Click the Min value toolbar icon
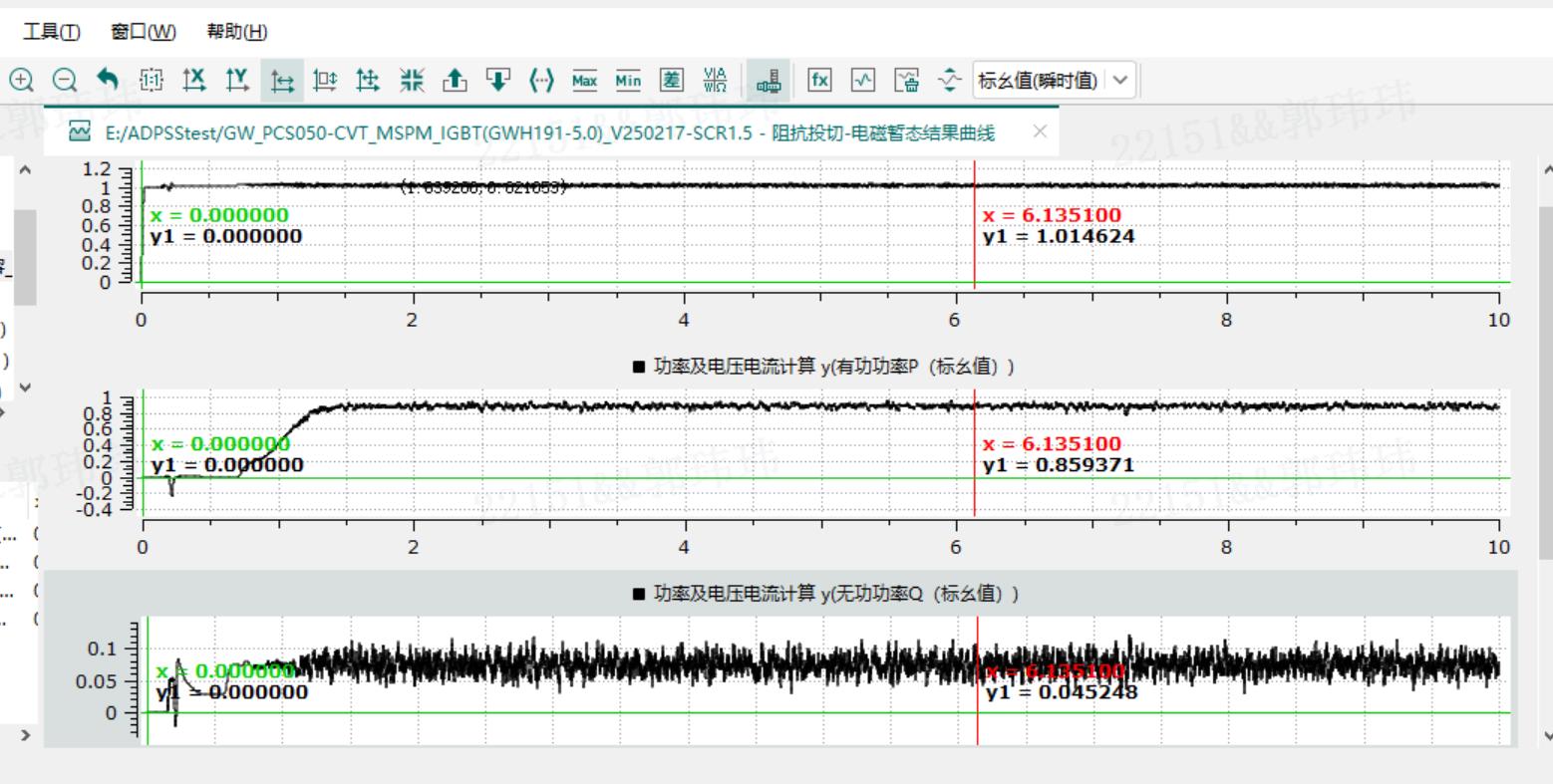 [x=628, y=80]
